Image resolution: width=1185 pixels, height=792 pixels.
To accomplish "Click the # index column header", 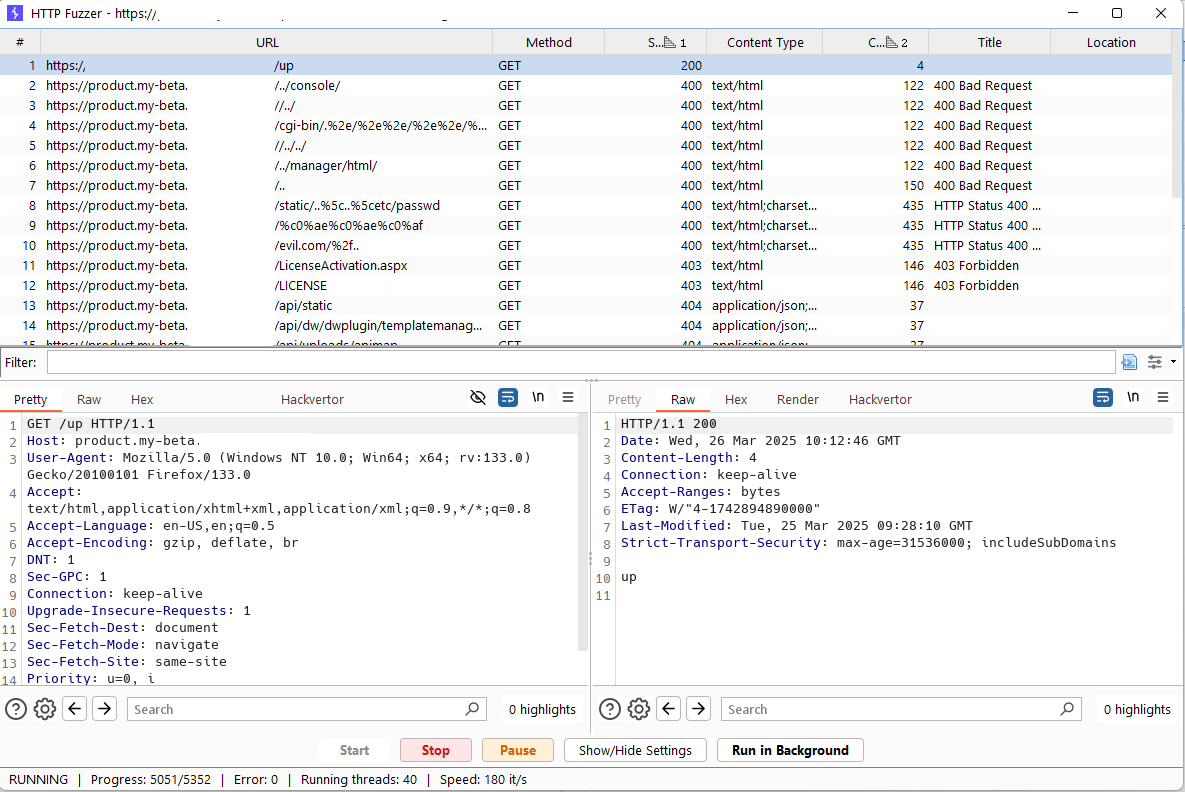I will pos(20,42).
